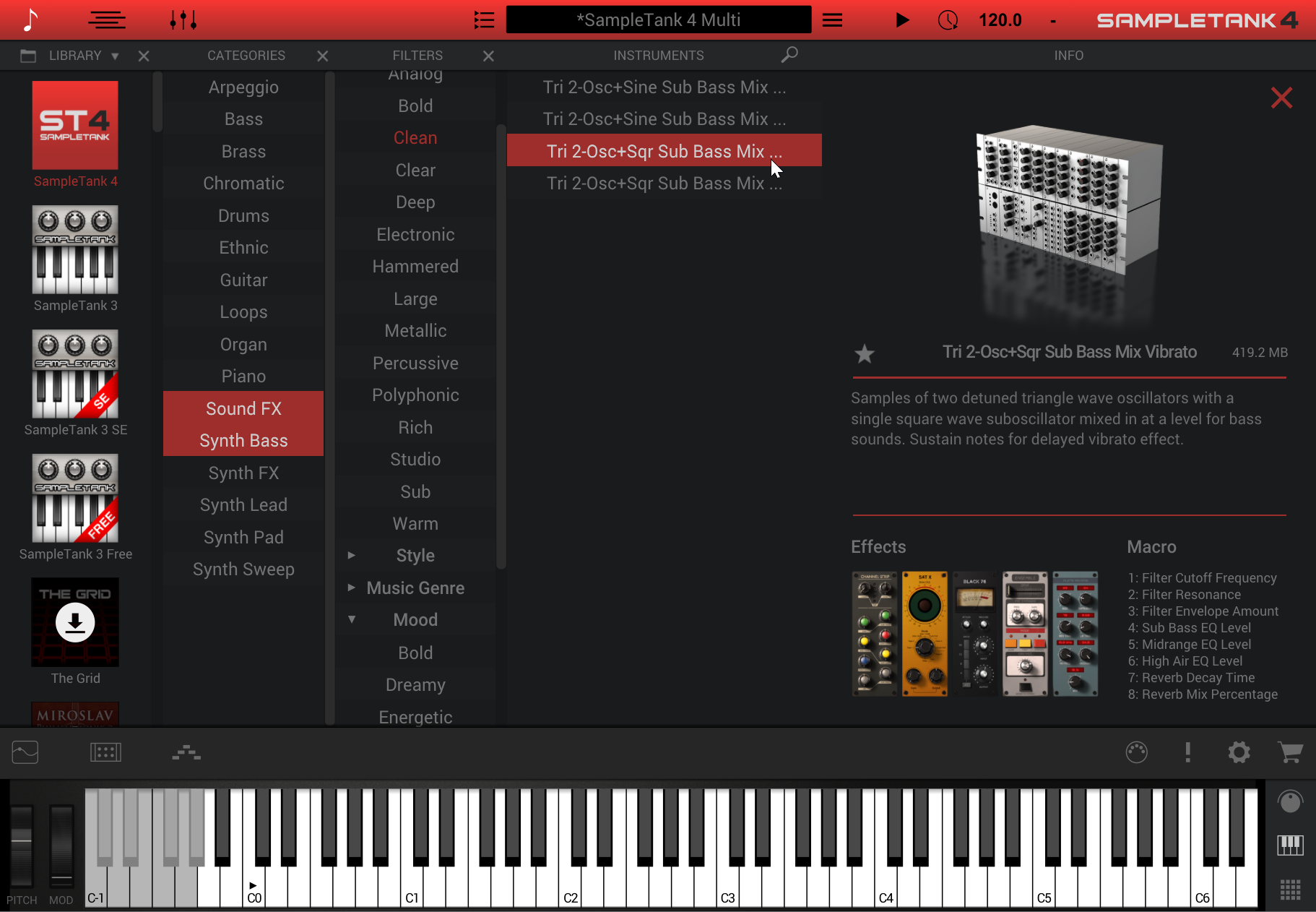Select the SampleTank 3 library thumbnail
Image resolution: width=1316 pixels, height=912 pixels.
75,249
